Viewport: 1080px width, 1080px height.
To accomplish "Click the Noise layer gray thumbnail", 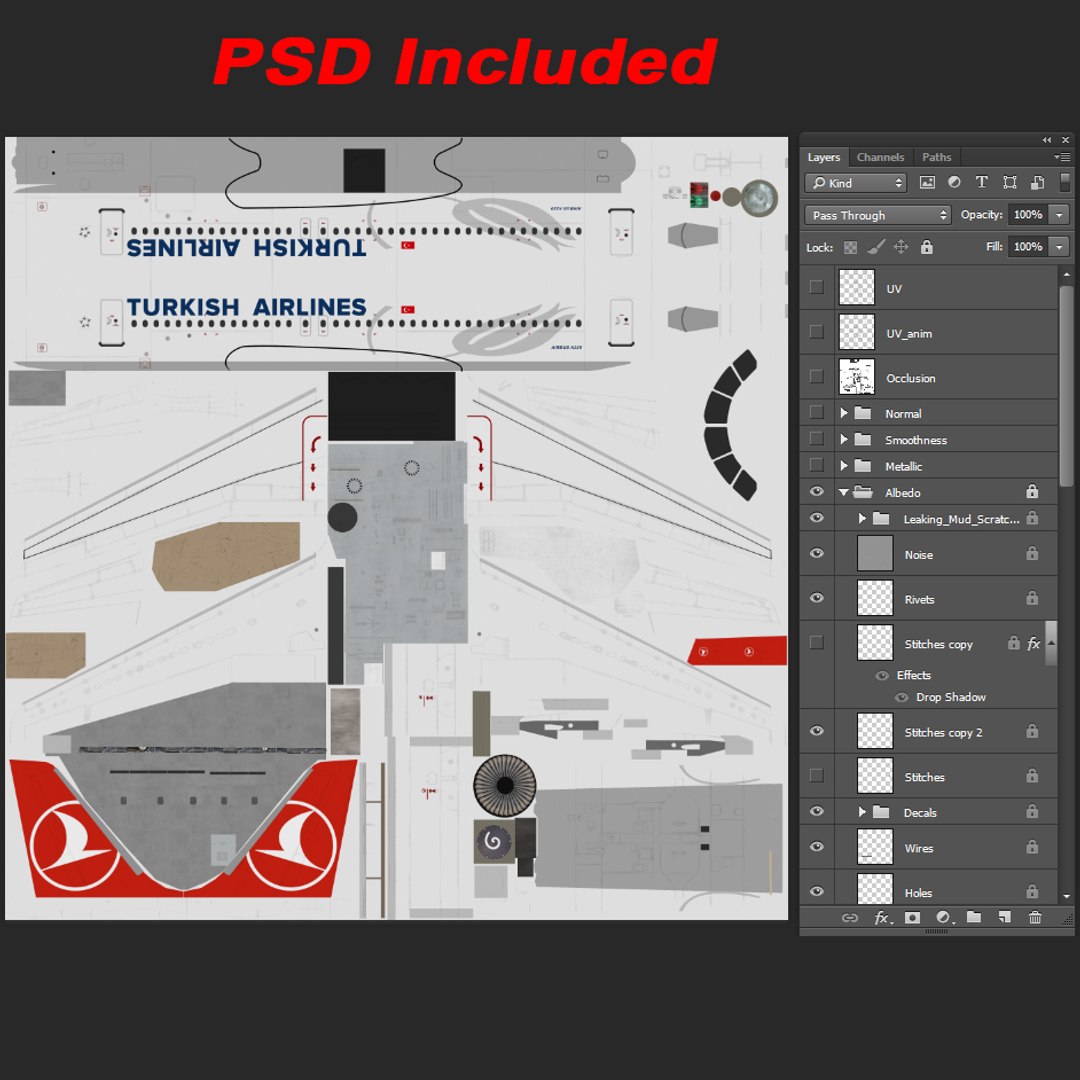I will tap(875, 553).
